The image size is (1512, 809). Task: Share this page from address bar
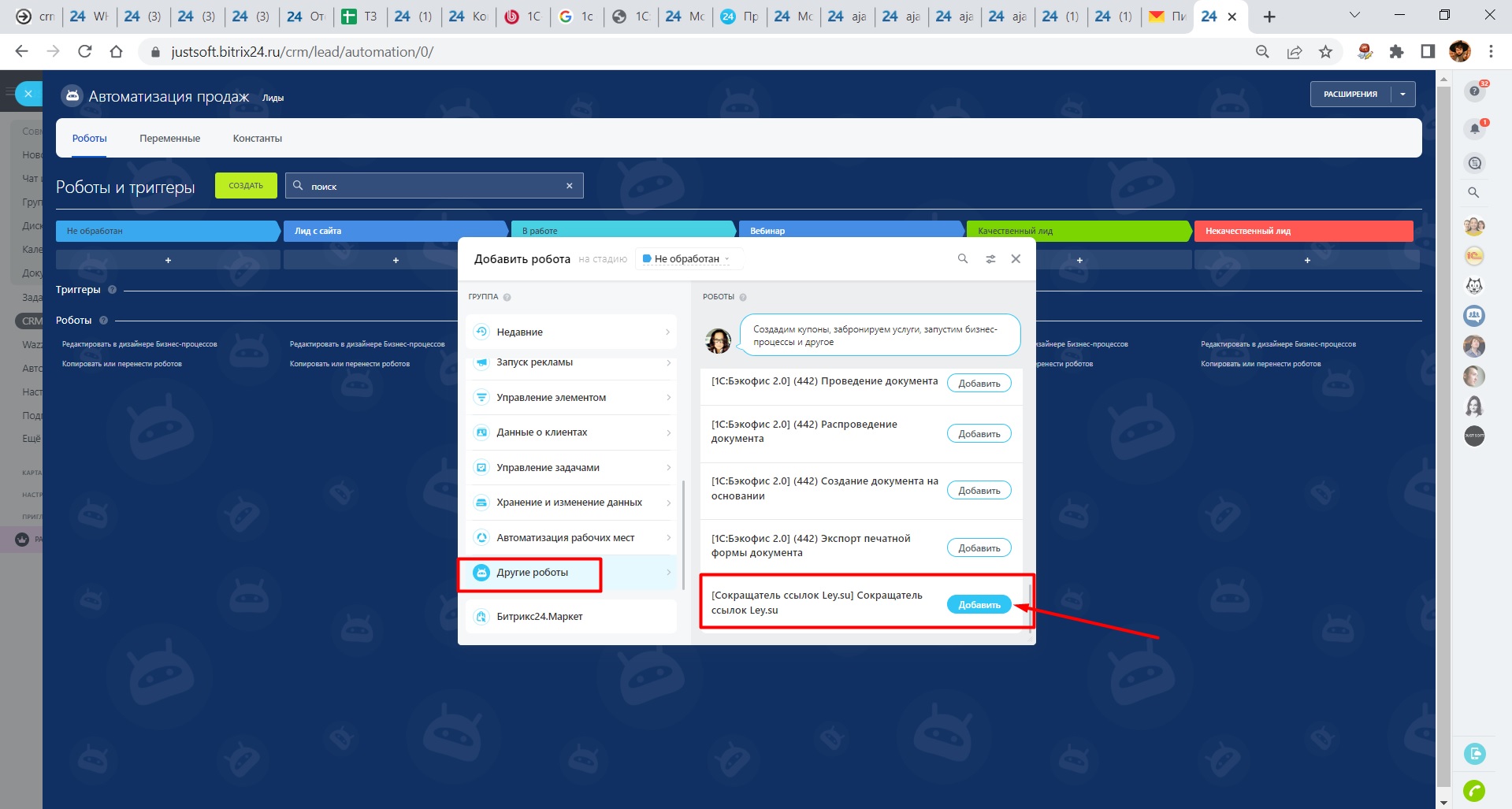(x=1294, y=52)
